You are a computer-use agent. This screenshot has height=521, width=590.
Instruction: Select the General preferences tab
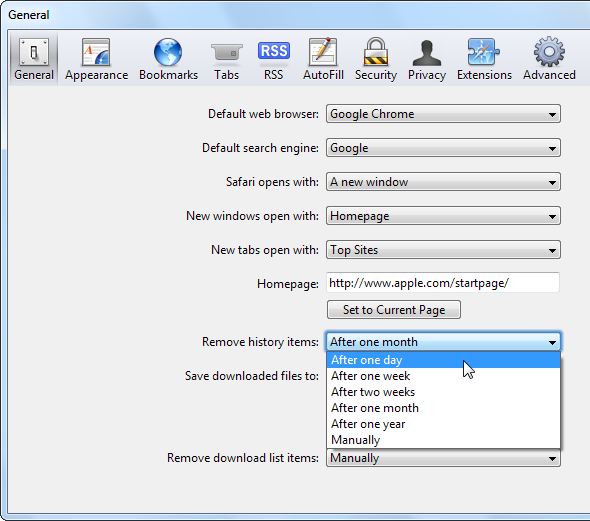coord(34,59)
